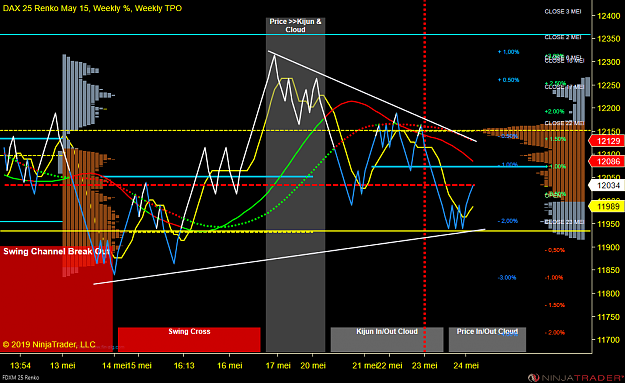This screenshot has width=625, height=383.
Task: Click the '16 mei' date label
Action: tap(230, 365)
